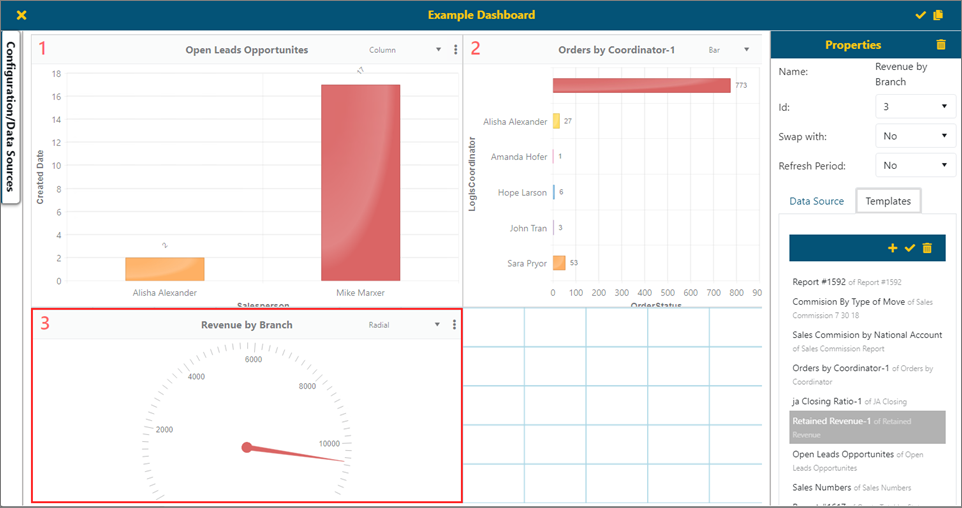Screen dimensions: 962x508
Task: Click the copy icon in the dashboard title bar
Action: 938,15
